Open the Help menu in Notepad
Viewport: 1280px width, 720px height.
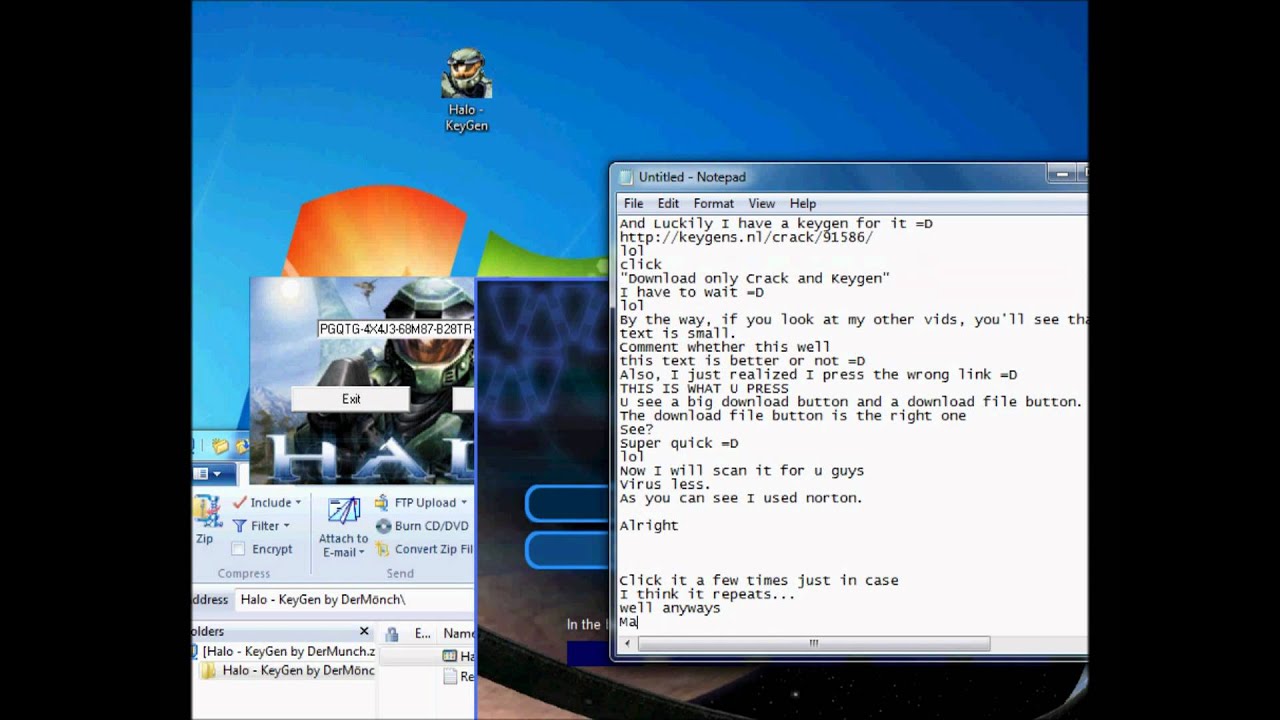[x=803, y=203]
